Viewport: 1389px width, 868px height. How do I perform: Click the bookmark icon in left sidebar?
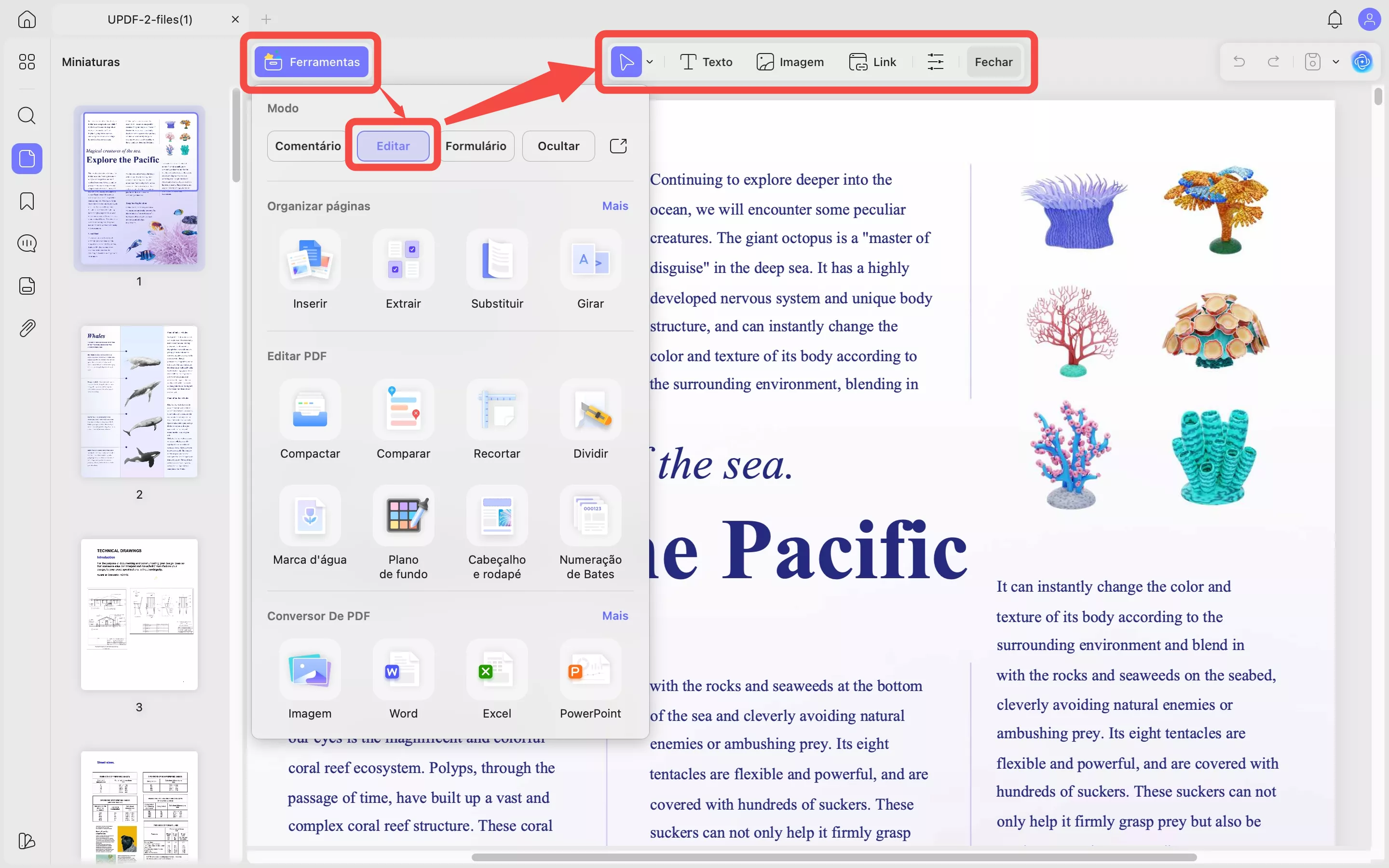27,201
